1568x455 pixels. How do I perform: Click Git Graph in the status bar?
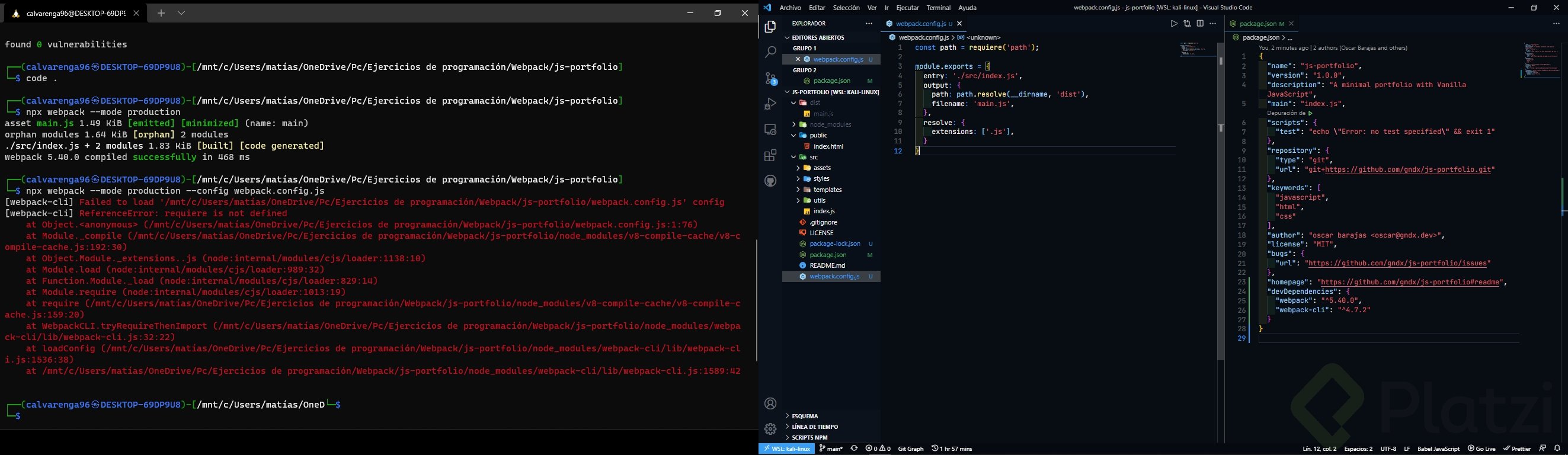911,449
